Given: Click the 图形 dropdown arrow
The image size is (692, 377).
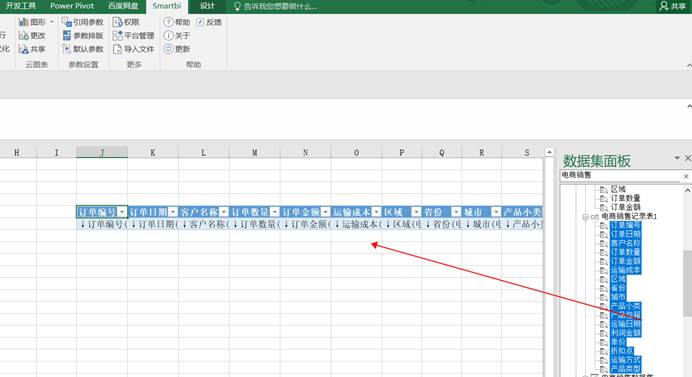Looking at the screenshot, I should (x=52, y=22).
